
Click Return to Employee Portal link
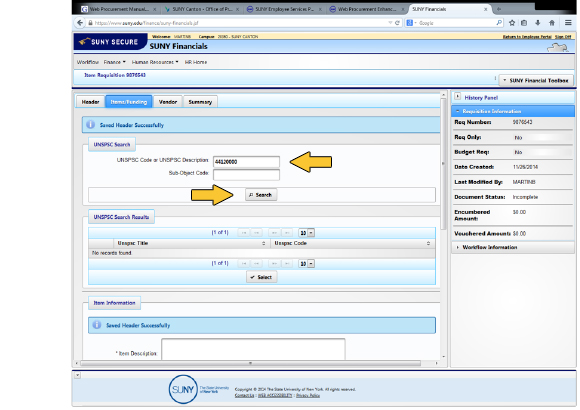point(527,37)
